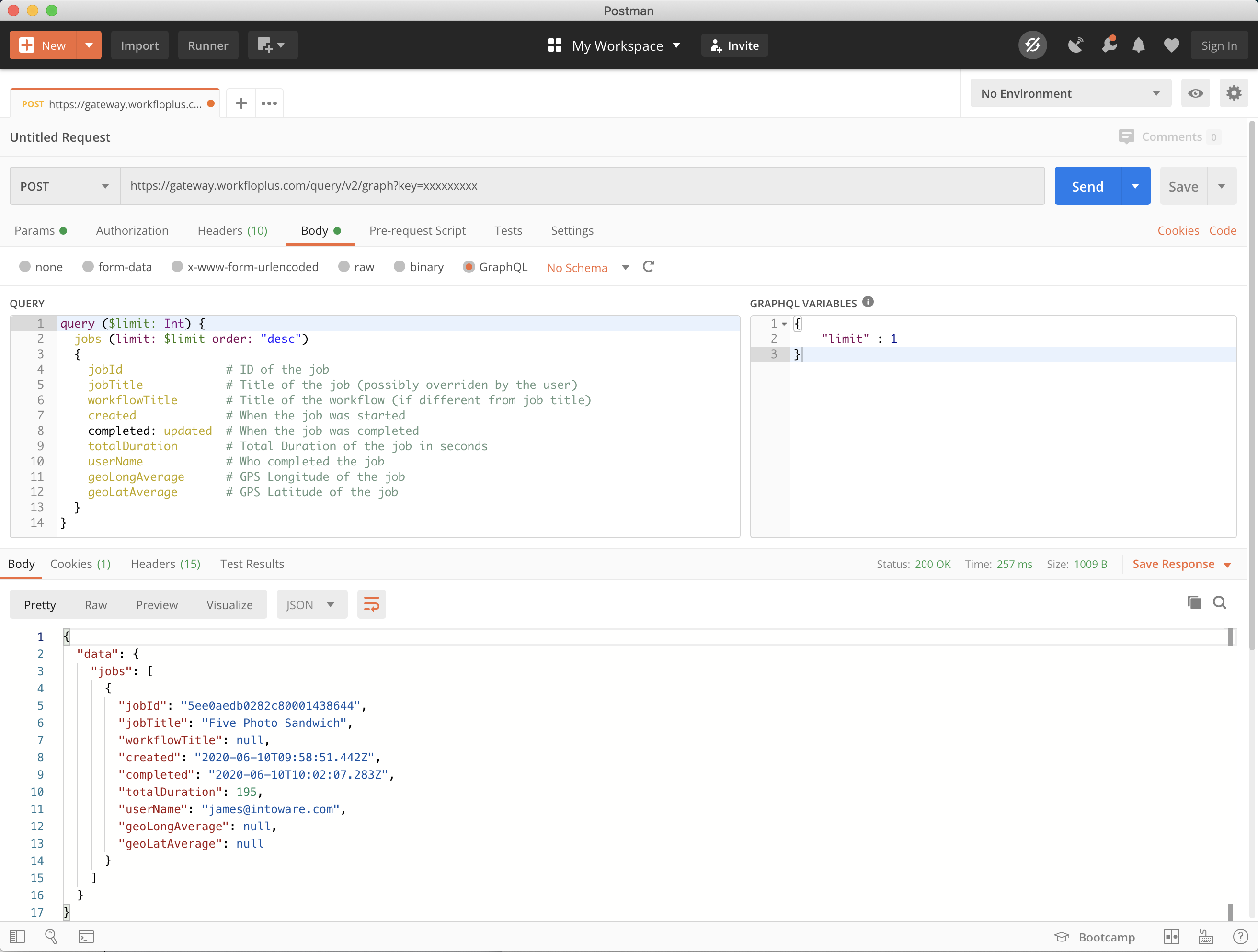Click the Save Response icon
Image resolution: width=1258 pixels, height=952 pixels.
(x=1175, y=563)
